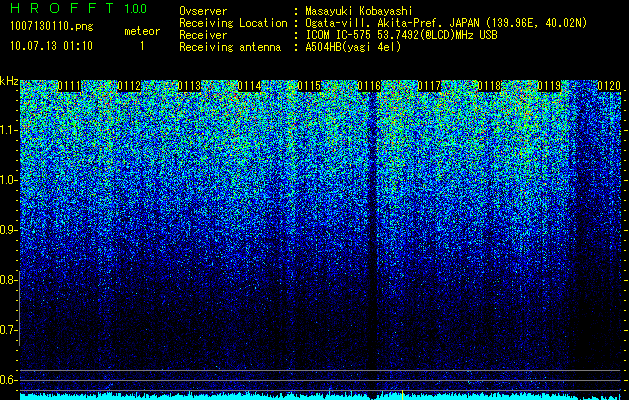This screenshot has width=629, height=400.
Task: Click the yellow meteor detection tick at bottom
Action: coord(402,394)
